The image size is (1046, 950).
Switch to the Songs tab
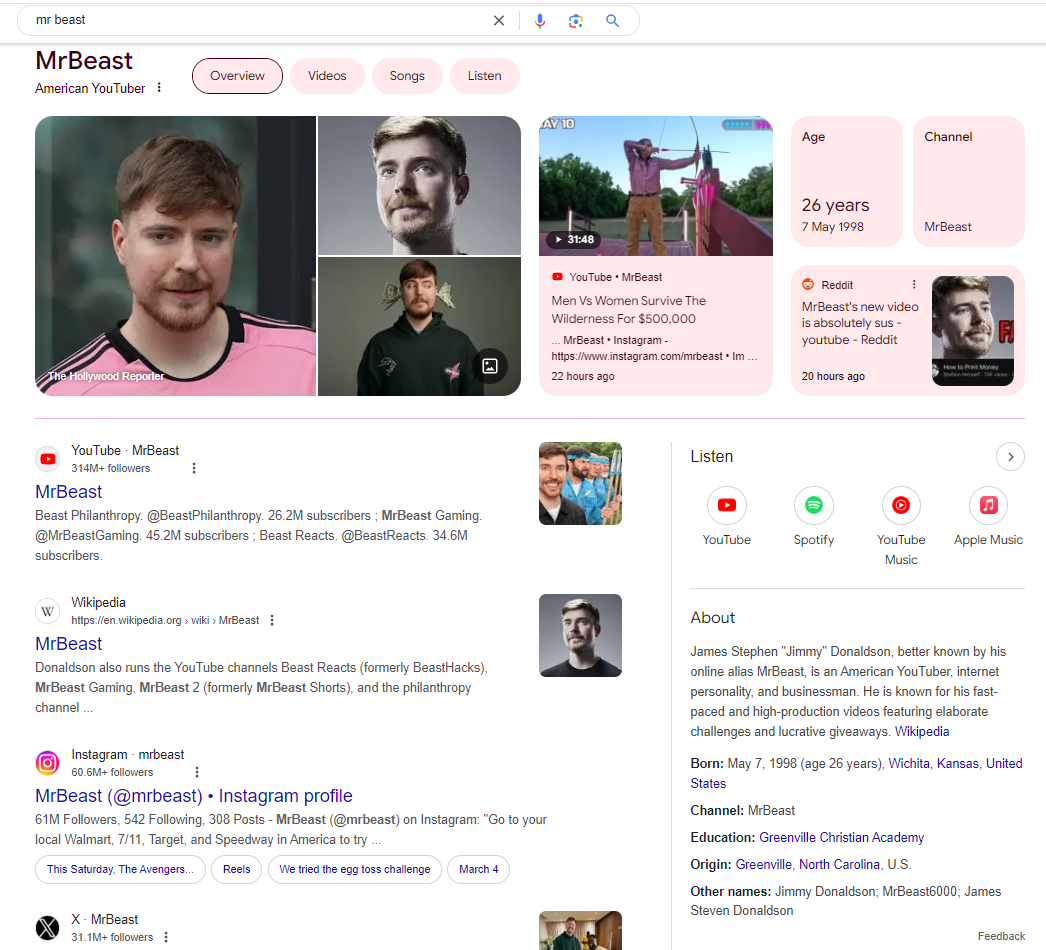tap(407, 76)
